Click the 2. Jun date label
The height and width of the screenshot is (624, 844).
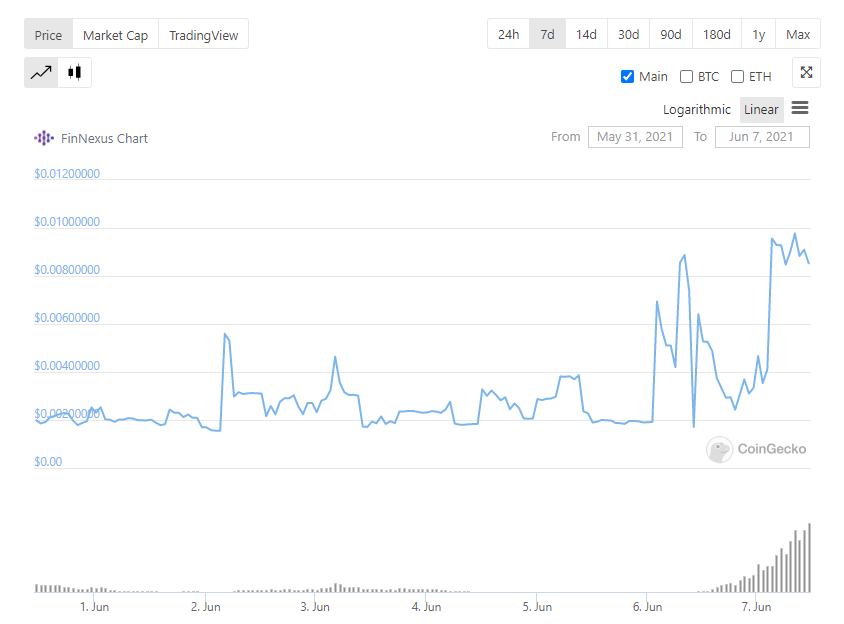206,607
